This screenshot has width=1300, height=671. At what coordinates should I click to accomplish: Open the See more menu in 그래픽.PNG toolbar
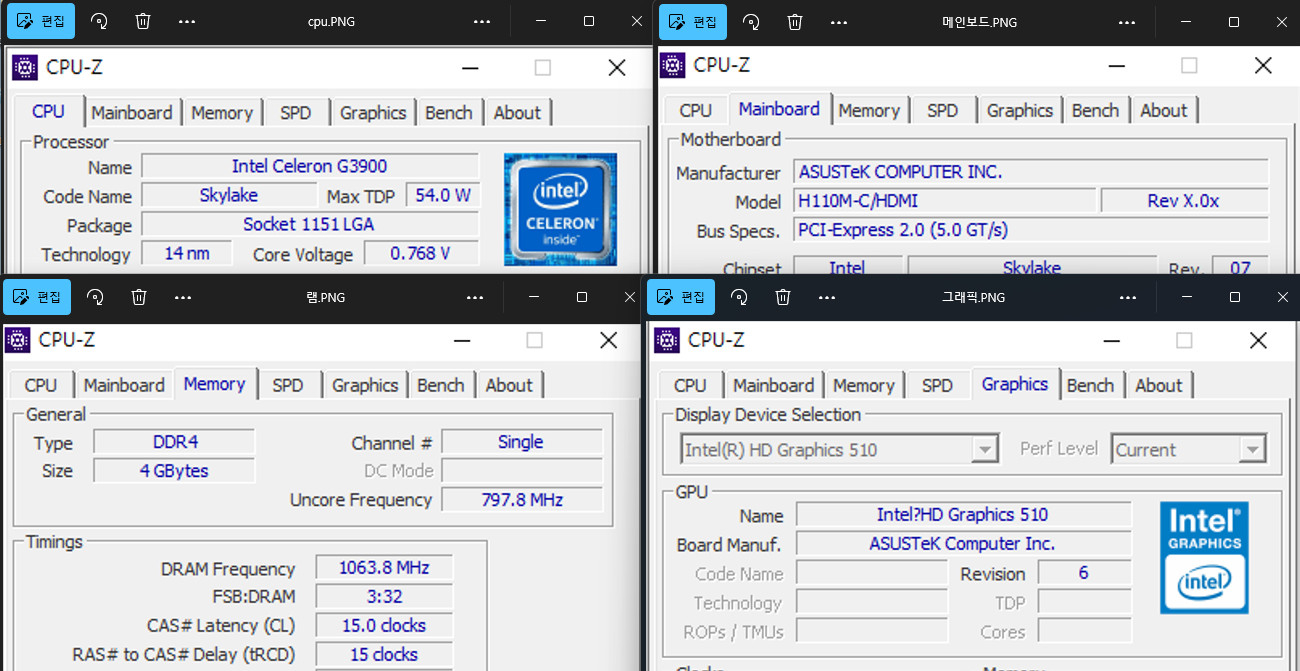[826, 296]
